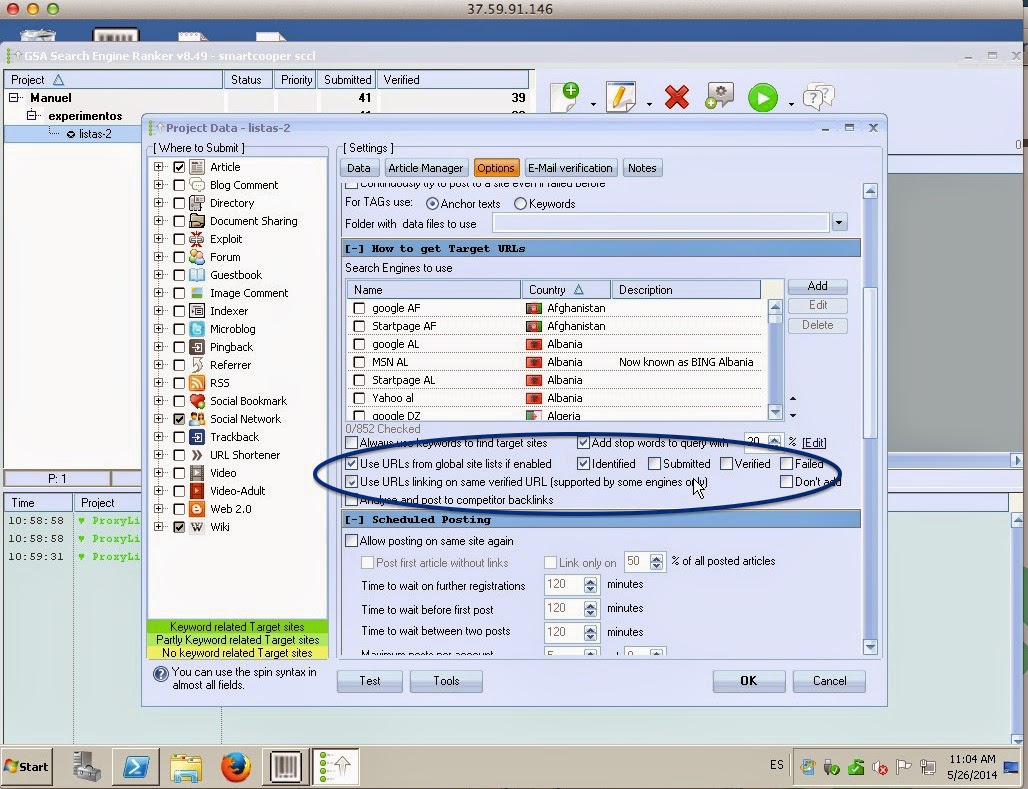Click the RSS feed icon
The image size is (1028, 789).
click(x=197, y=383)
